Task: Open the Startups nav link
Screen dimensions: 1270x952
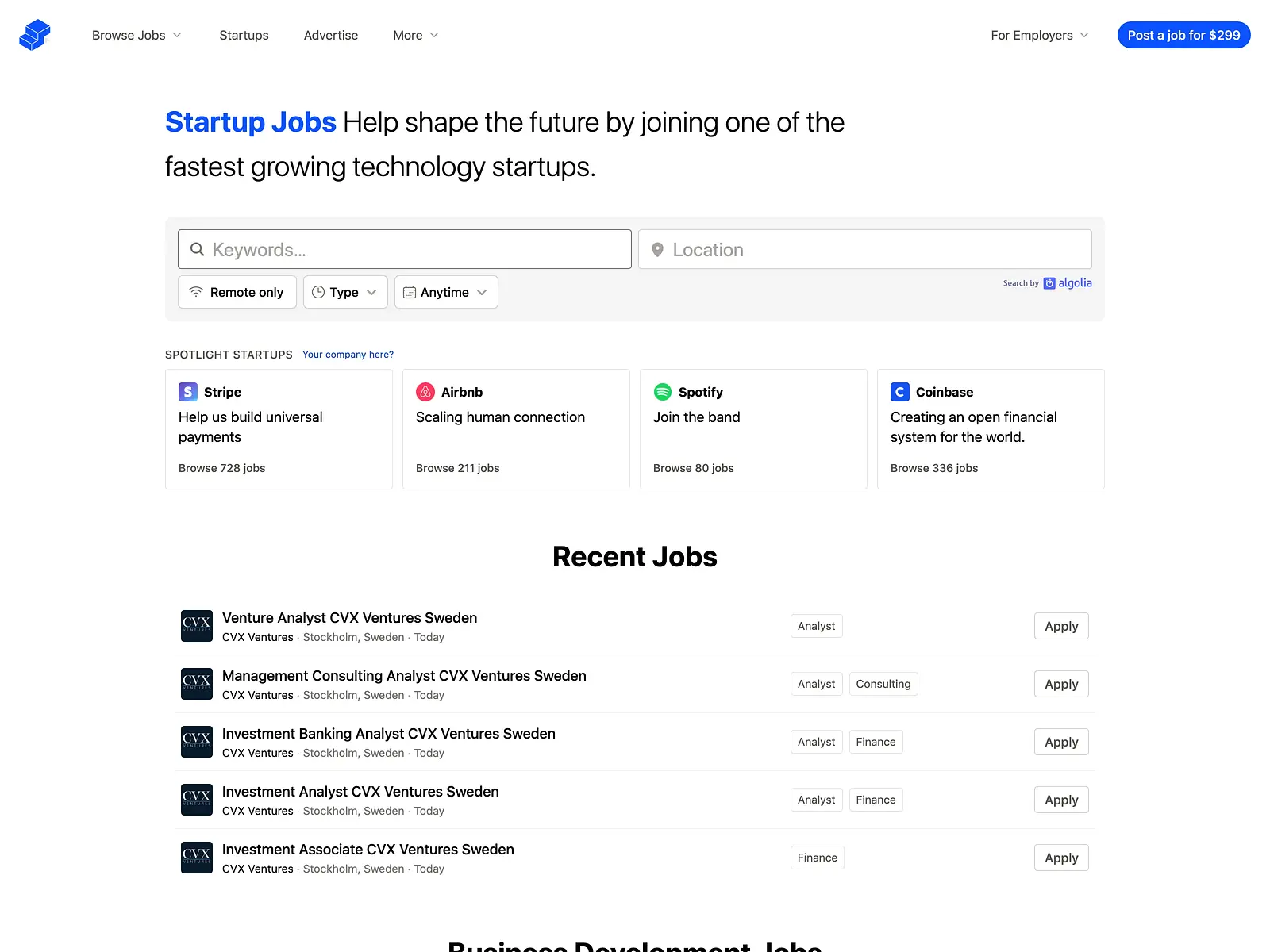Action: pyautogui.click(x=244, y=35)
